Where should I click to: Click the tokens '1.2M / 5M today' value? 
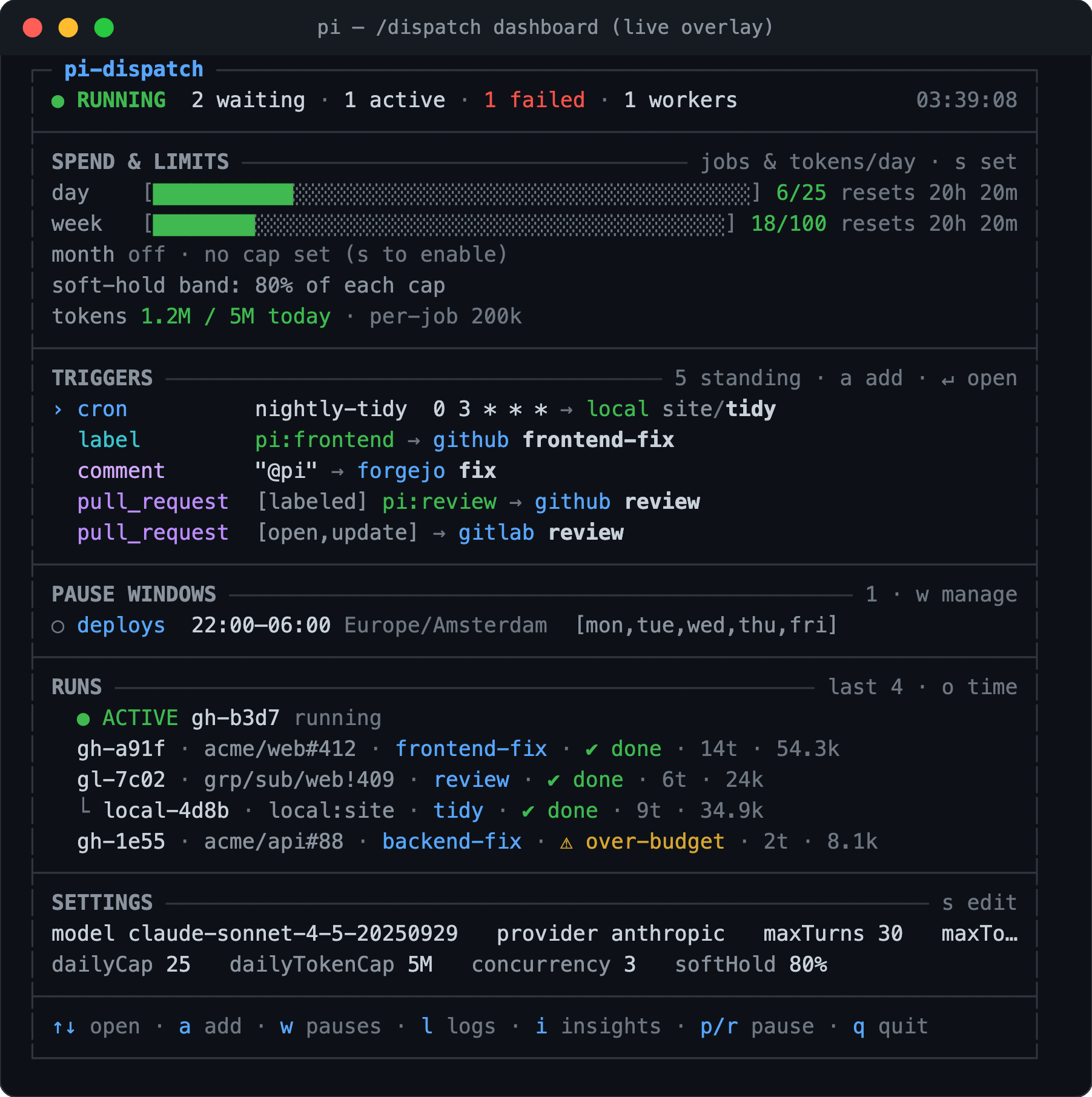[236, 316]
